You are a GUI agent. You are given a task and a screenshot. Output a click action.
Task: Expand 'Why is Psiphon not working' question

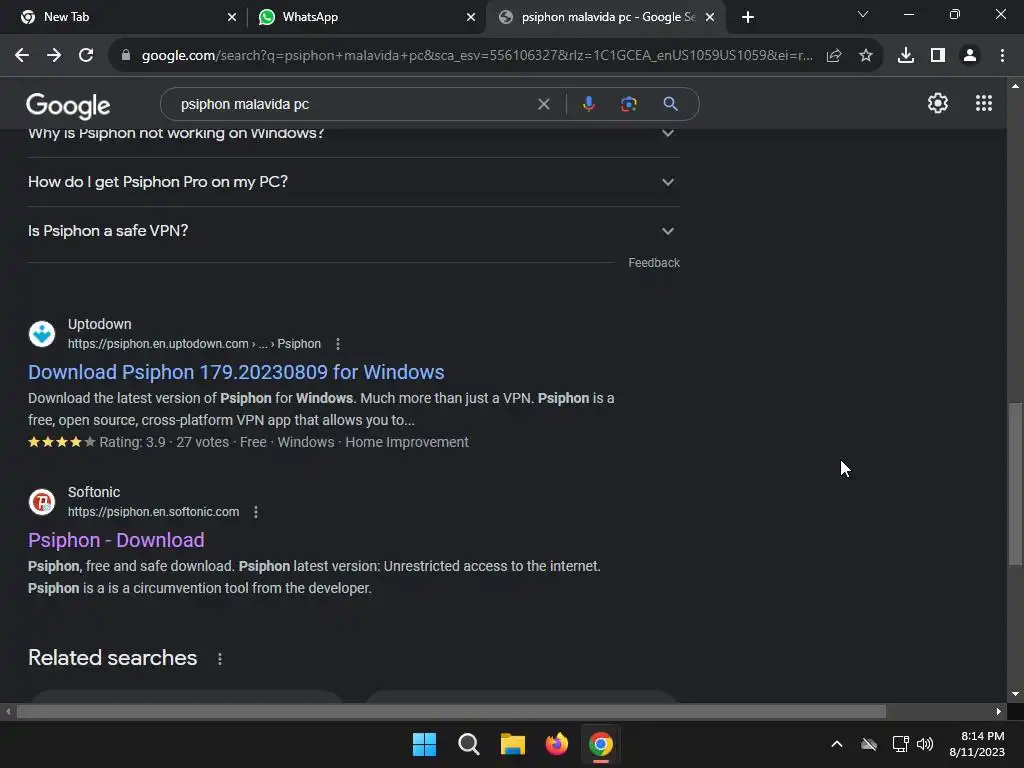click(x=354, y=133)
